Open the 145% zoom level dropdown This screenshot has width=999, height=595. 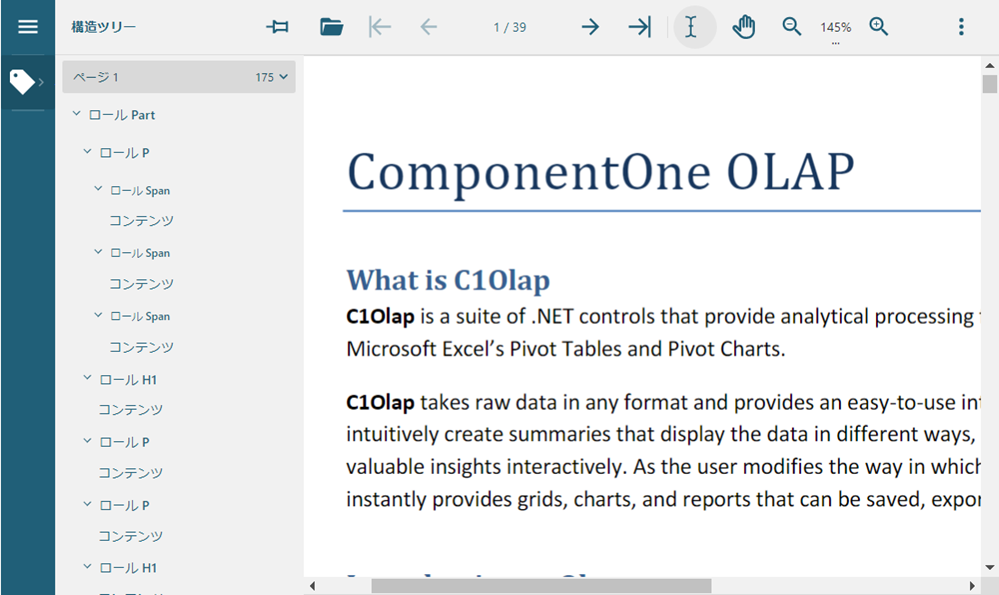coord(835,29)
